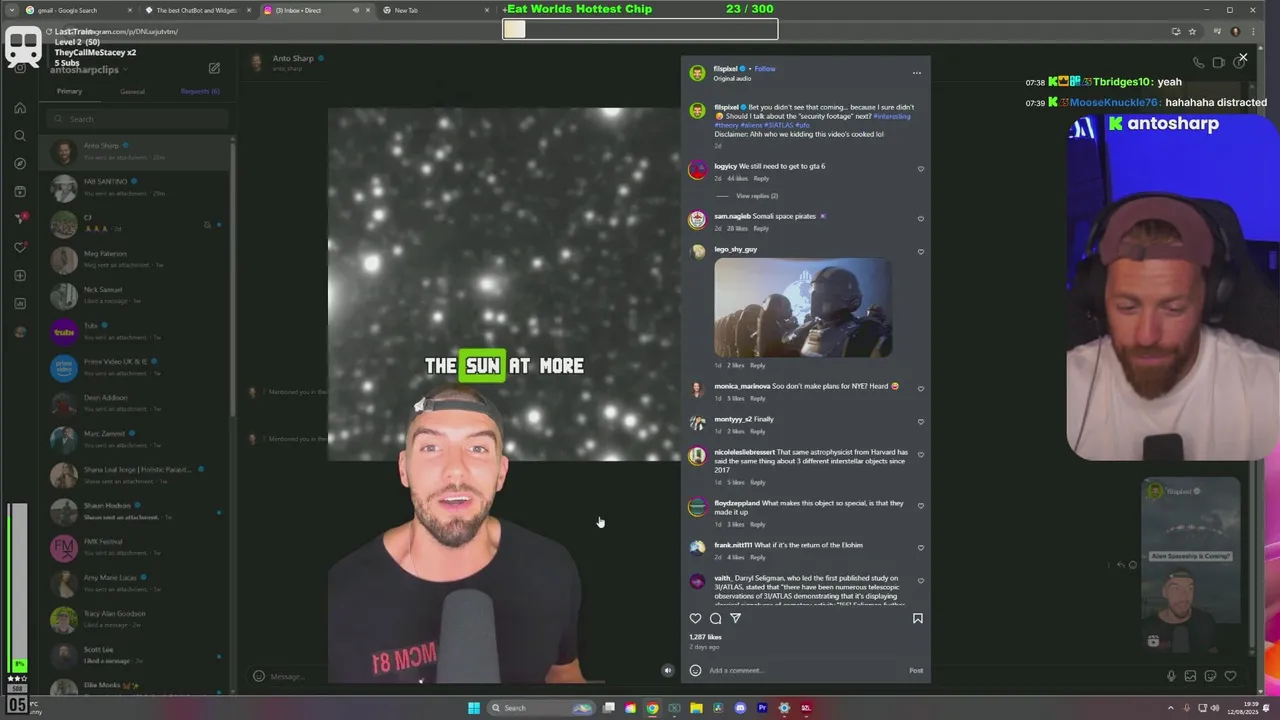
Task: Click Reply under logyicy's comment
Action: click(x=761, y=178)
